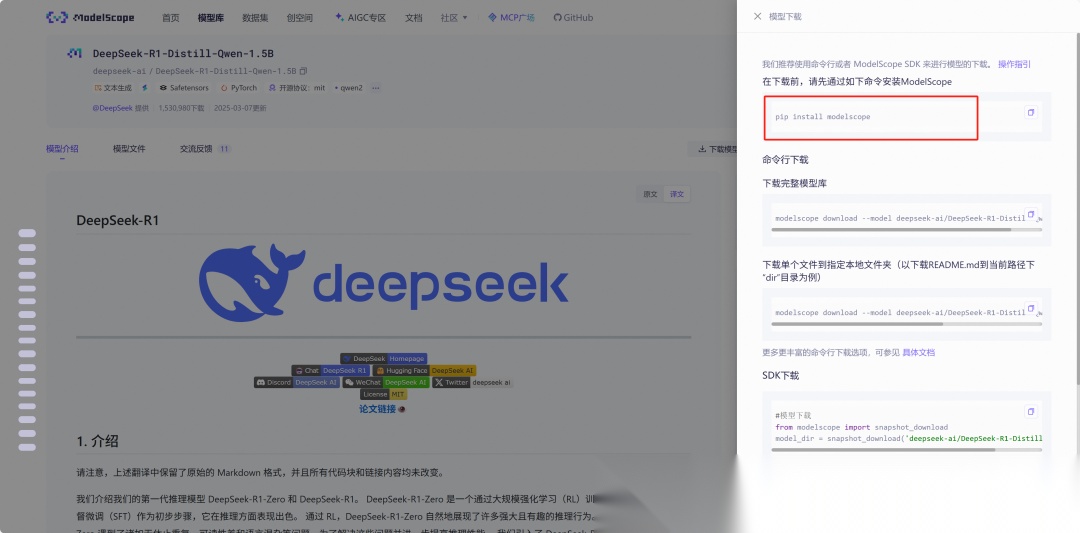Click the DeepSeek-R1-Distill-Qwen-1.5B model title
This screenshot has width=1080, height=533.
coord(183,54)
